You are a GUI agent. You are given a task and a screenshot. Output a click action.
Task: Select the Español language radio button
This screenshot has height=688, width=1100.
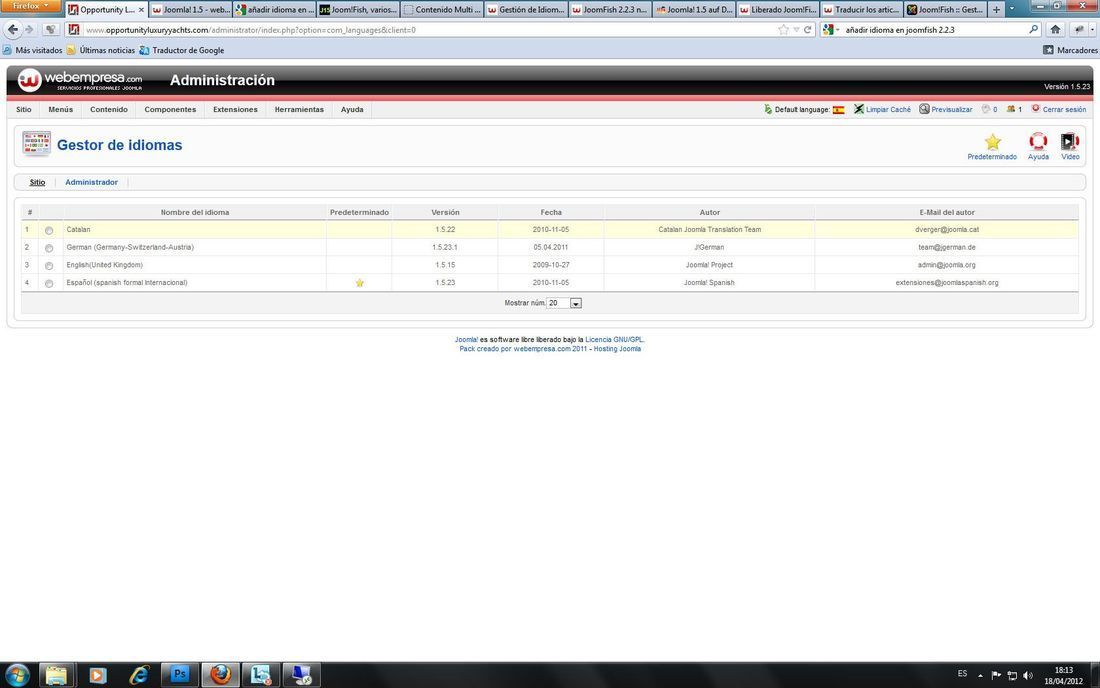[x=49, y=283]
